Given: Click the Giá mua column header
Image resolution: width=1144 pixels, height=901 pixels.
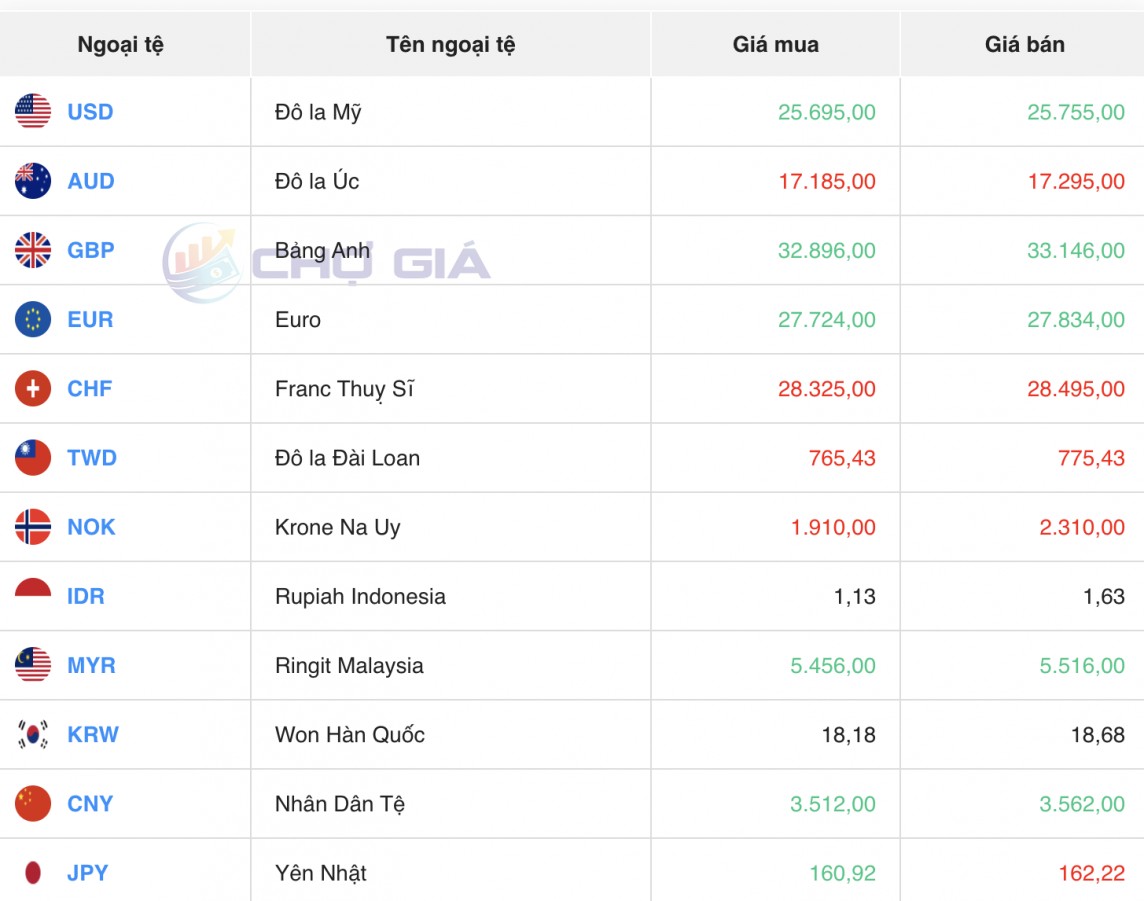Looking at the screenshot, I should (775, 44).
